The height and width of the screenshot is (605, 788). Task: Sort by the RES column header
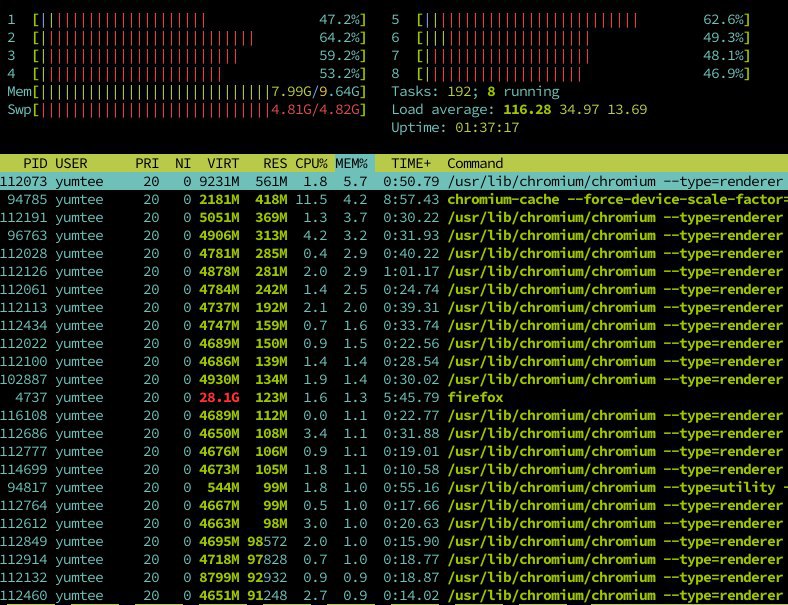click(x=275, y=163)
